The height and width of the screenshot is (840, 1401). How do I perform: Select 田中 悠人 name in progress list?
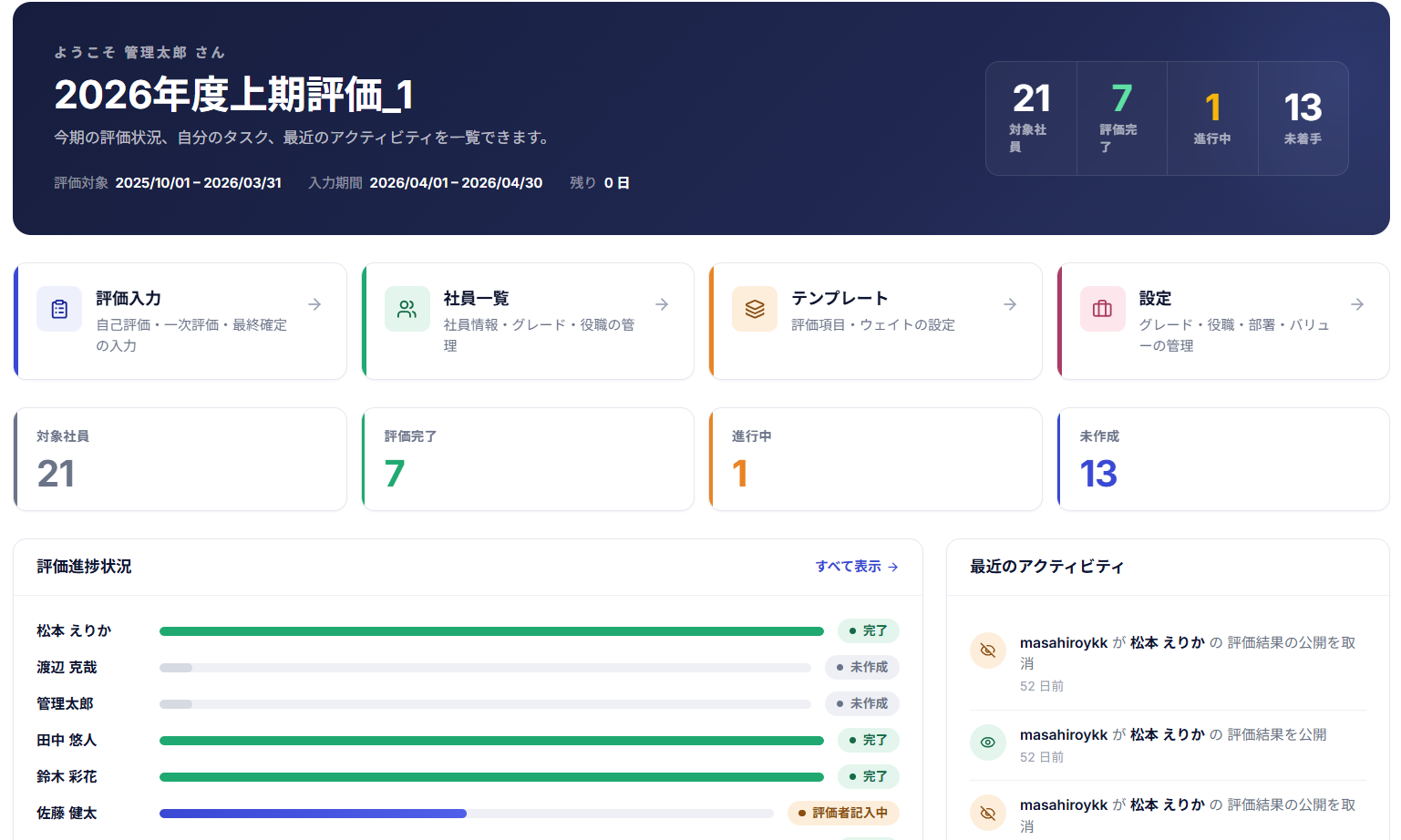(x=67, y=740)
